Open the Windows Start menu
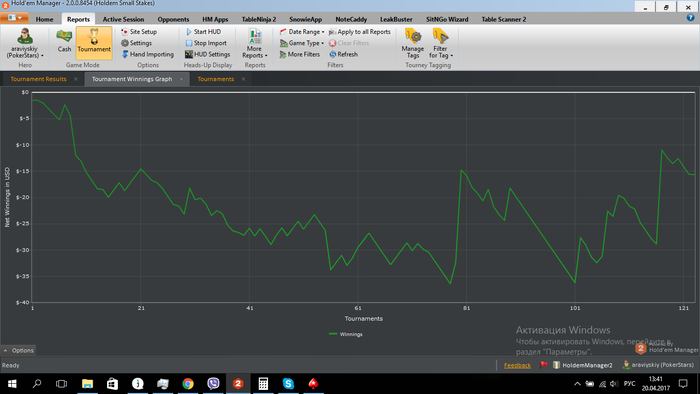700x394 pixels. point(12,384)
